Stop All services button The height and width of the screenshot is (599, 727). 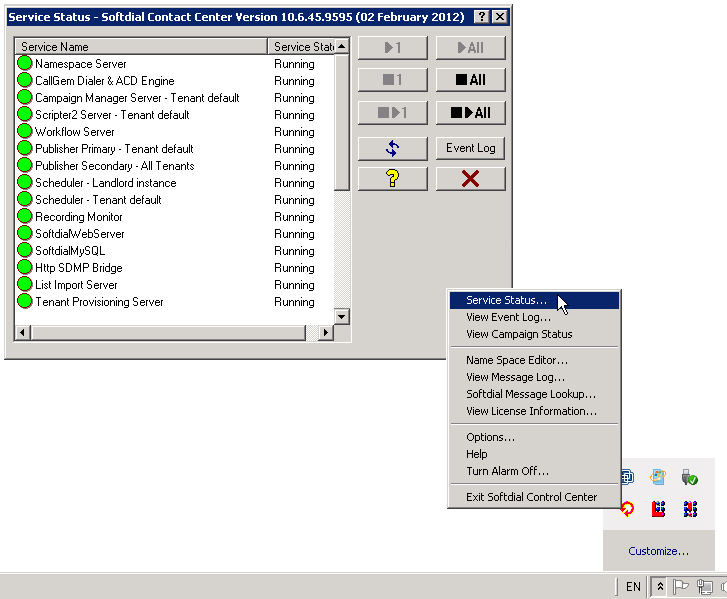pyautogui.click(x=470, y=80)
